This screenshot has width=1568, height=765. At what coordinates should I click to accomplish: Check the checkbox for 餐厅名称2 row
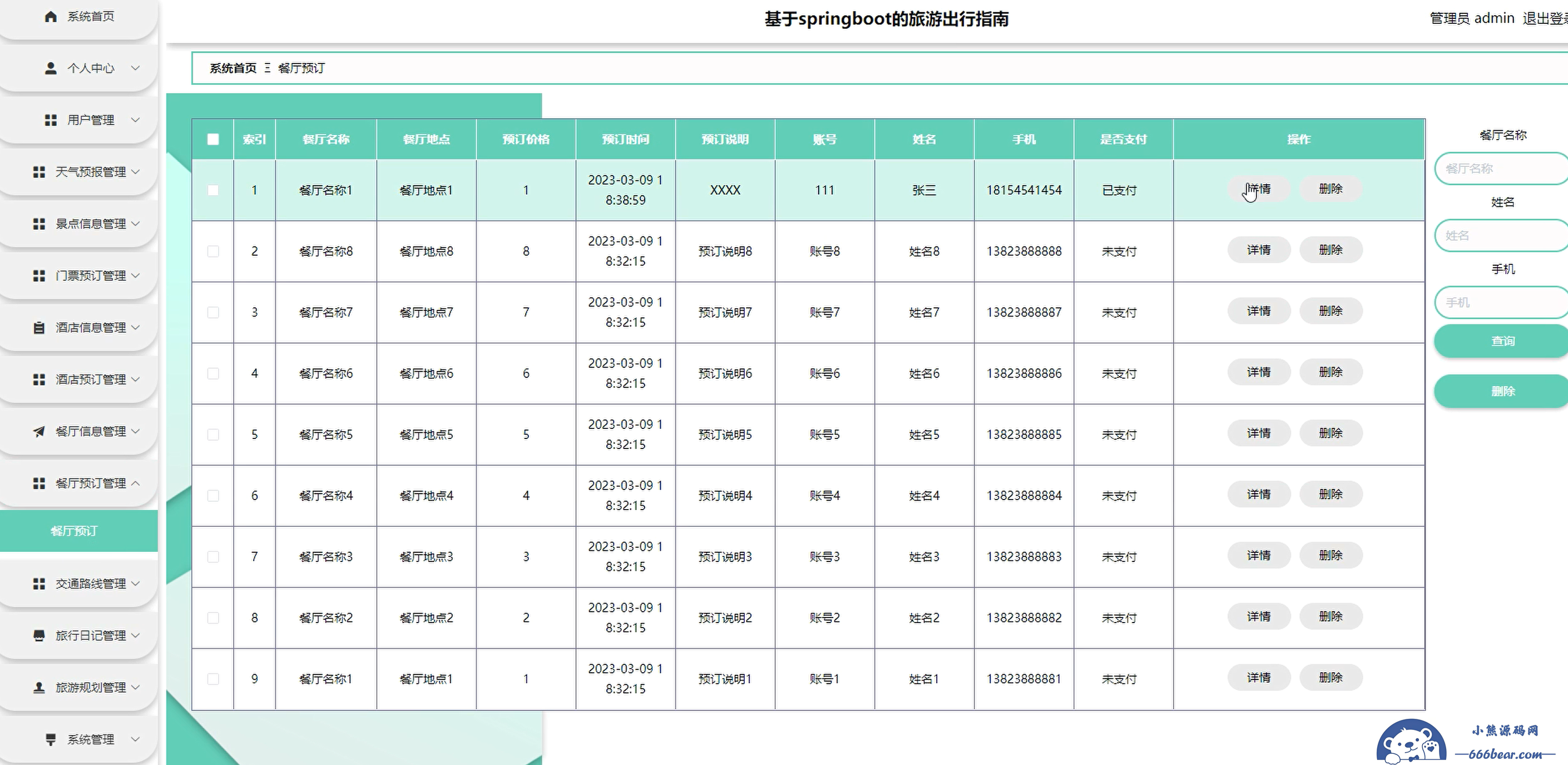tap(213, 618)
